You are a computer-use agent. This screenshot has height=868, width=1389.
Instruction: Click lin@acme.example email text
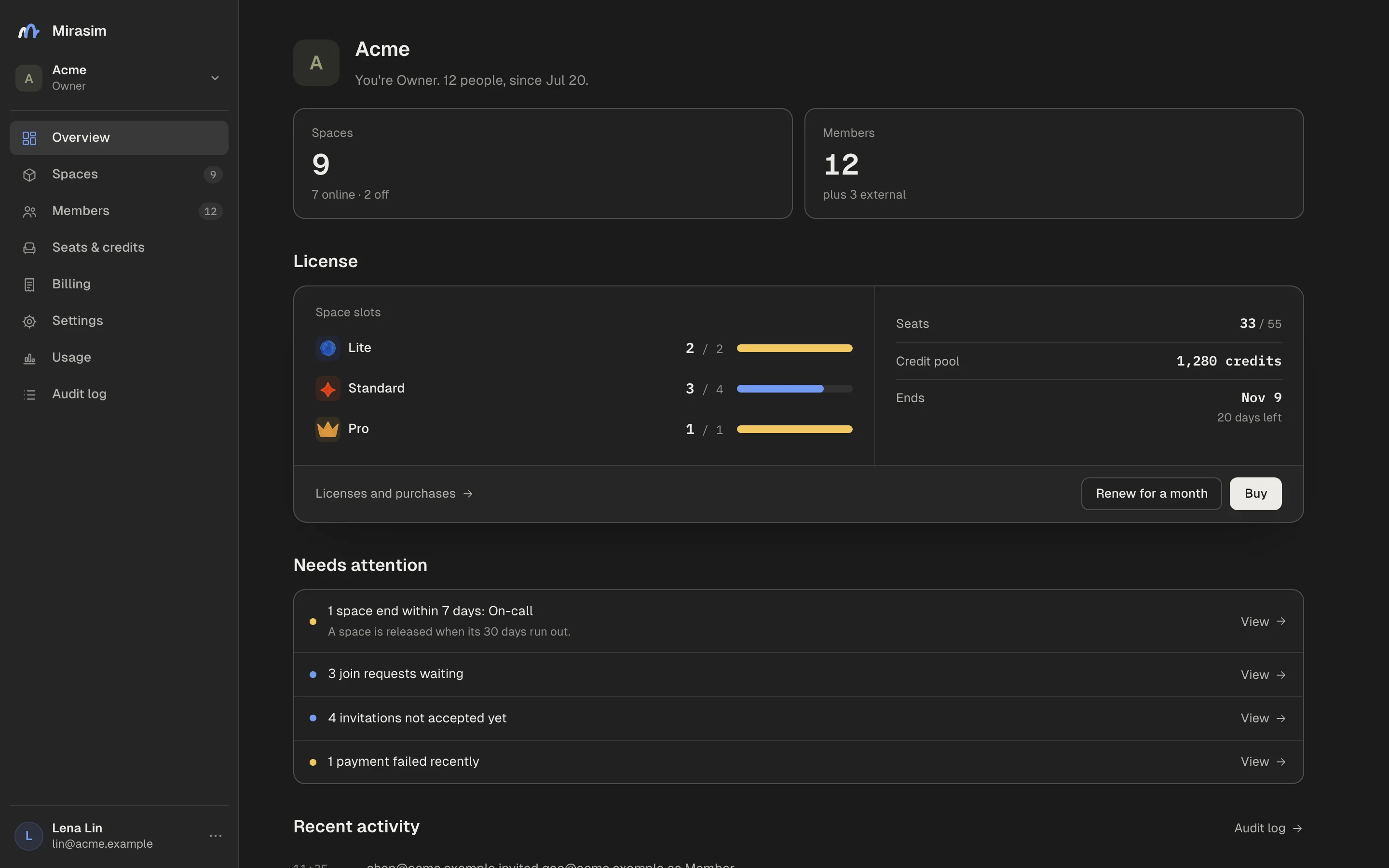click(x=102, y=844)
